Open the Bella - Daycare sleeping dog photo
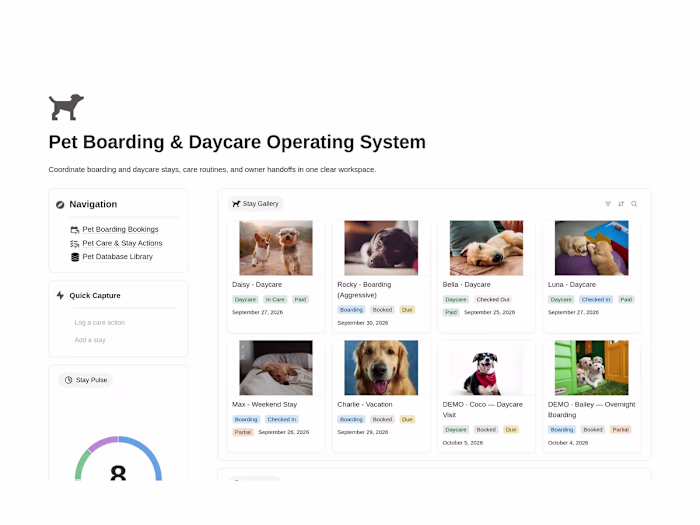The width and height of the screenshot is (700, 525). (486, 248)
